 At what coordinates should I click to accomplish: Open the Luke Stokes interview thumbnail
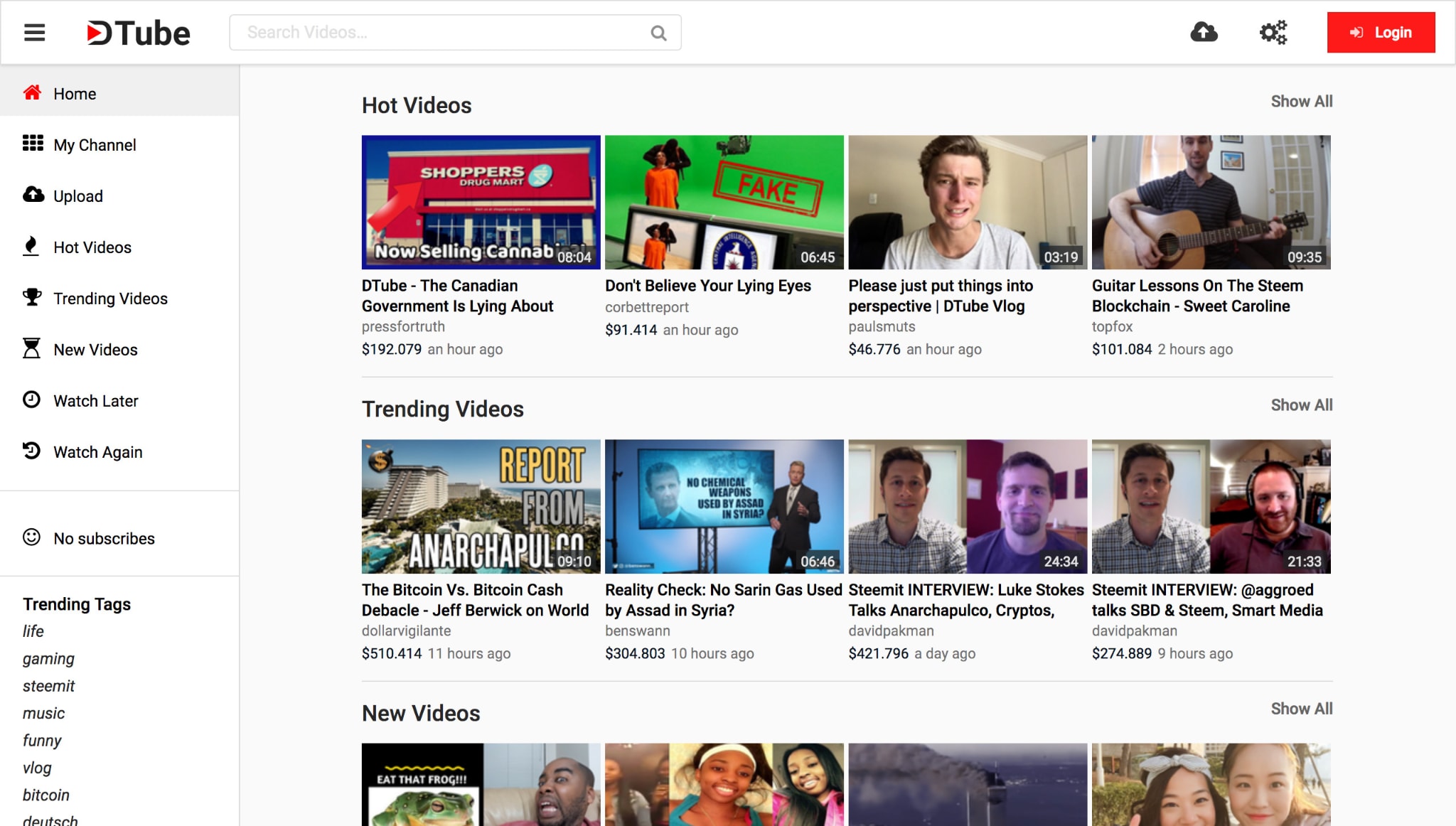coord(968,506)
